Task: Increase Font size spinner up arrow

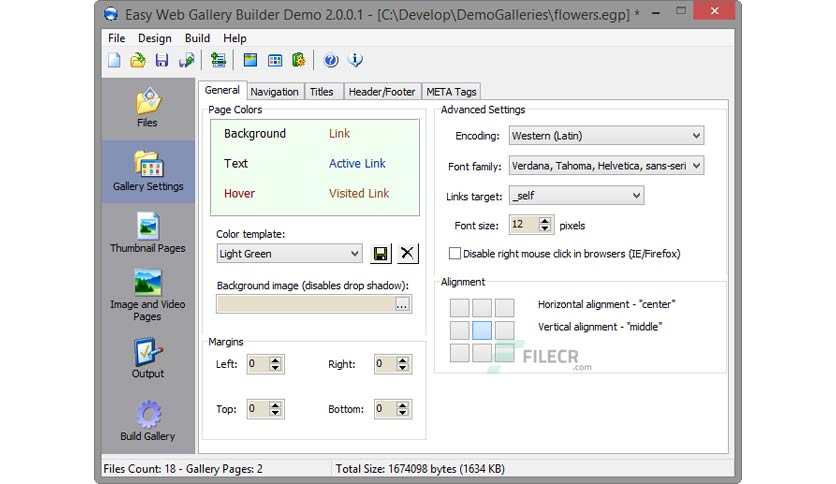Action: [x=544, y=221]
